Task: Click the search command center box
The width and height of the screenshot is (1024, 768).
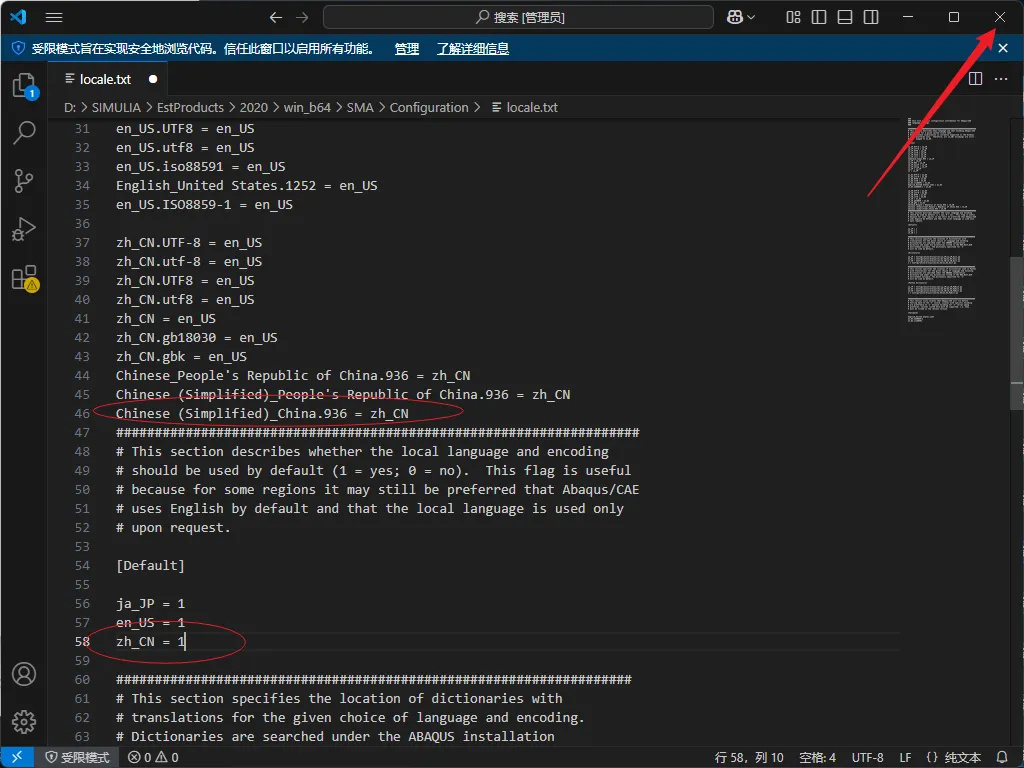Action: 519,18
